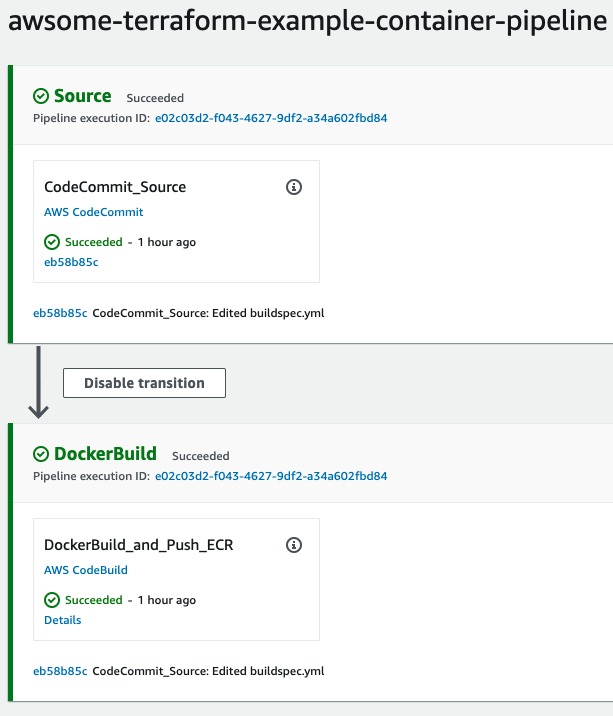Click the DockerBuild_and_Push_ECR action name

coord(139,545)
